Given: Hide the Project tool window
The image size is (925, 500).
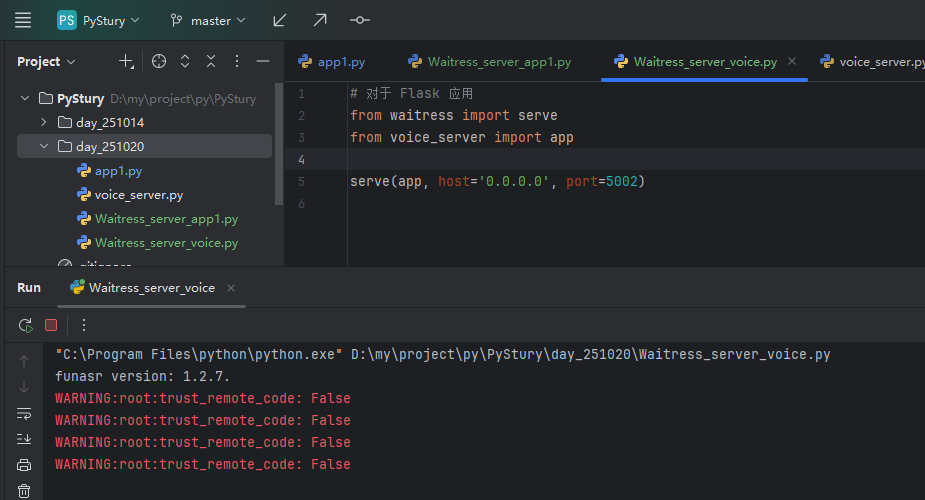Looking at the screenshot, I should 263,62.
